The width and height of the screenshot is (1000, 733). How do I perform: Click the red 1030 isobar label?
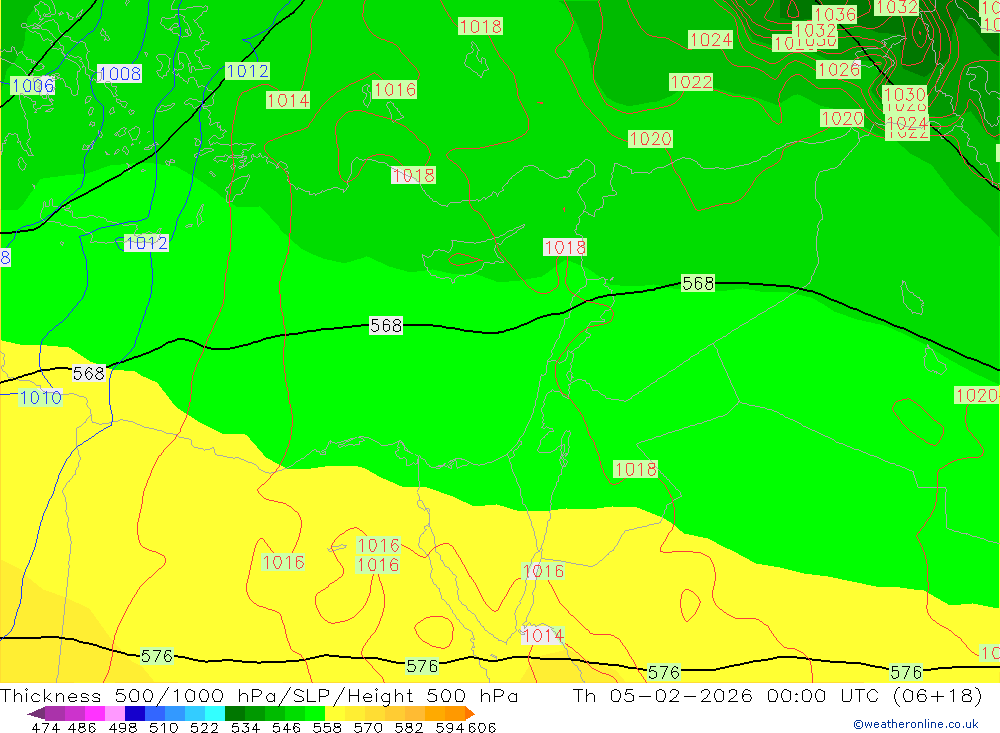point(904,94)
